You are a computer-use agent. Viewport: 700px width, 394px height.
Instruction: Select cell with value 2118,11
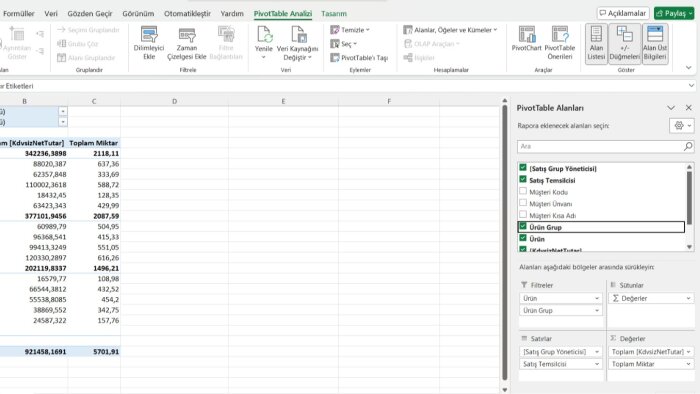[x=94, y=153]
